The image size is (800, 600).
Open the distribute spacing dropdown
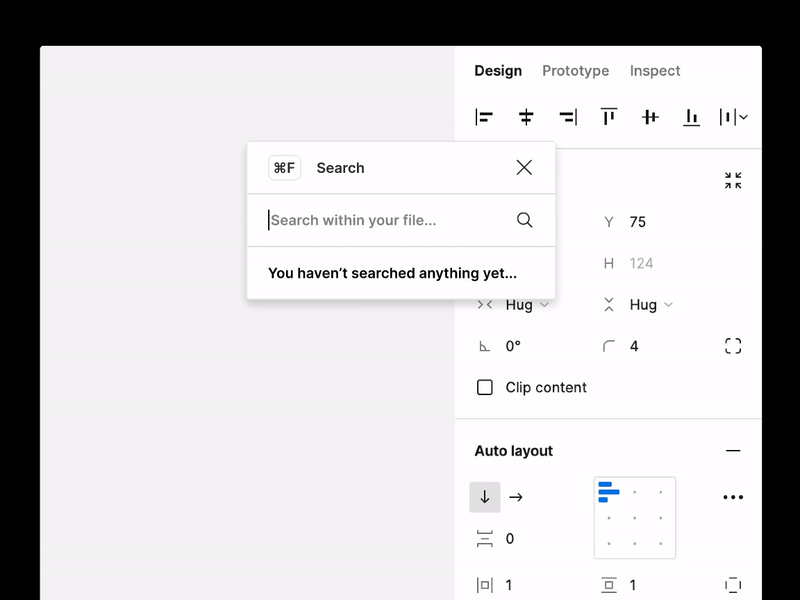click(734, 117)
